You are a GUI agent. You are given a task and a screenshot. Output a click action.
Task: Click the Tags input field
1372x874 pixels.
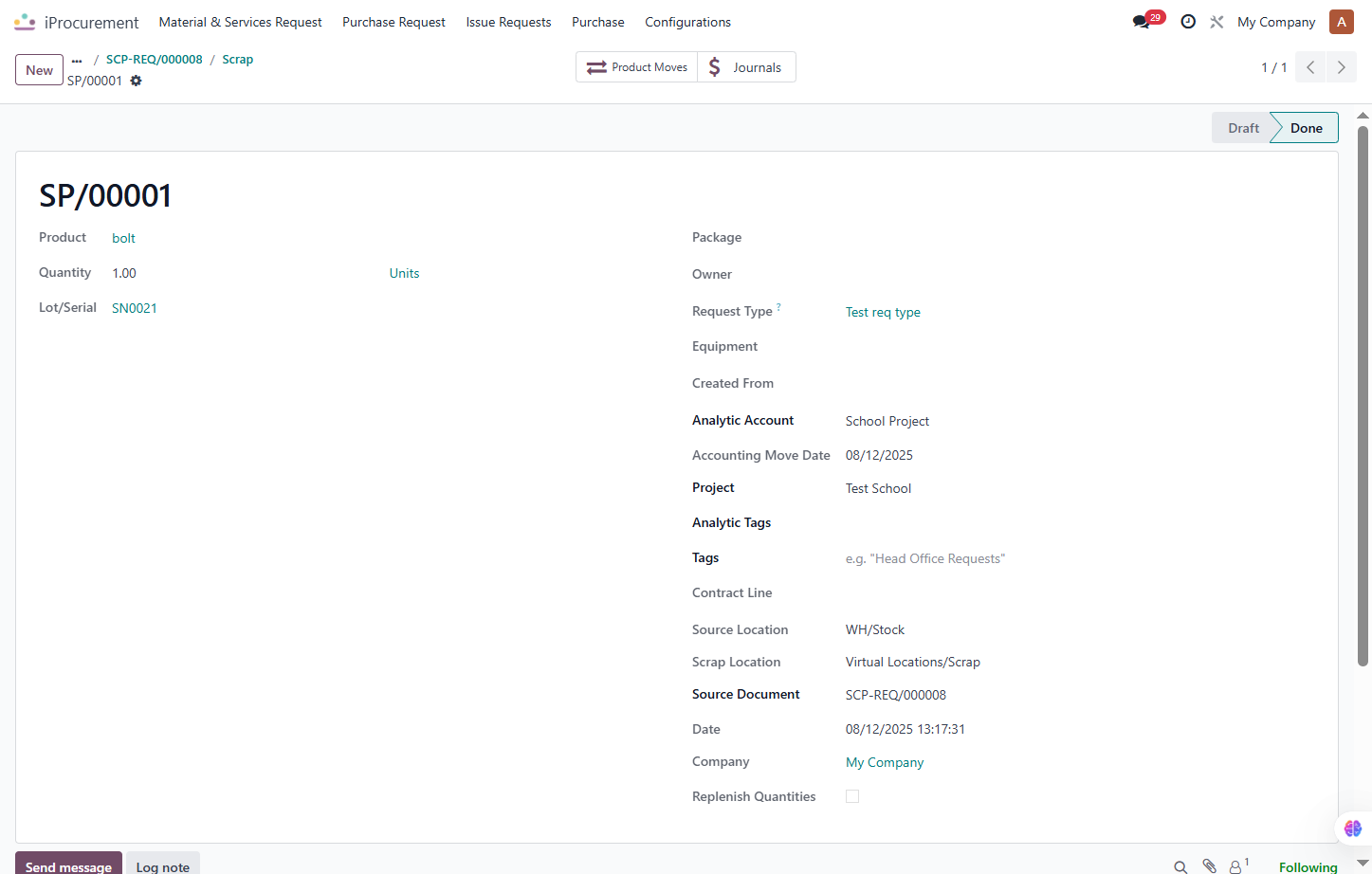pyautogui.click(x=1080, y=558)
